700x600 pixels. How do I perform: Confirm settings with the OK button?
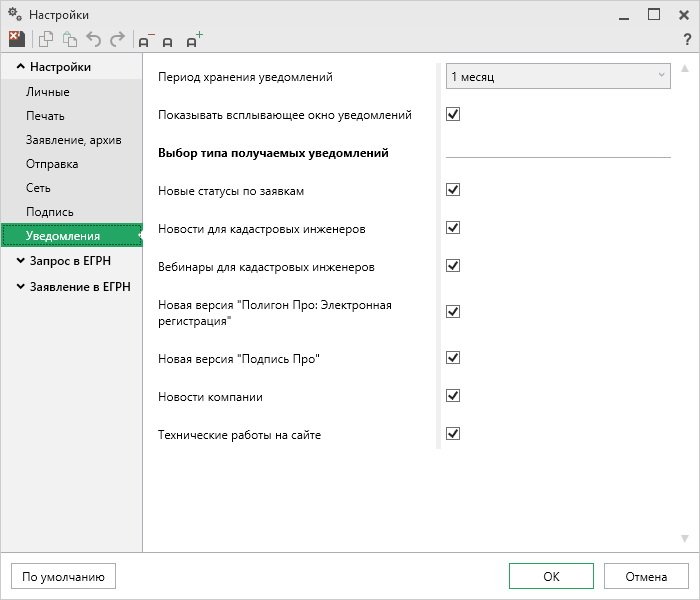[551, 576]
